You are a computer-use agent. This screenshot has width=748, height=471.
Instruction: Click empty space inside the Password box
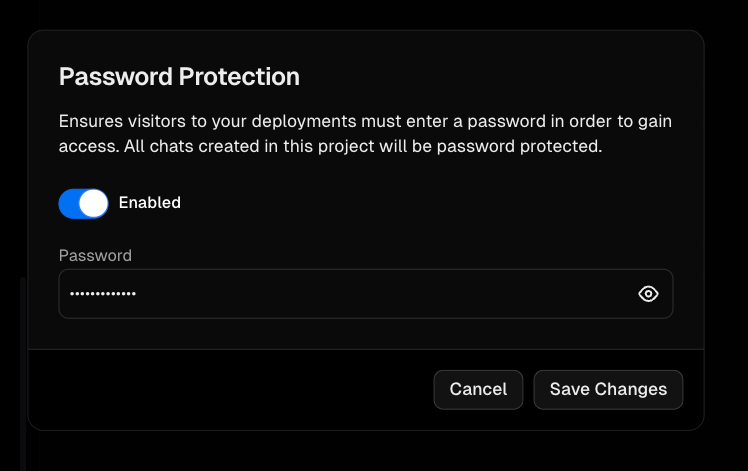[382, 294]
